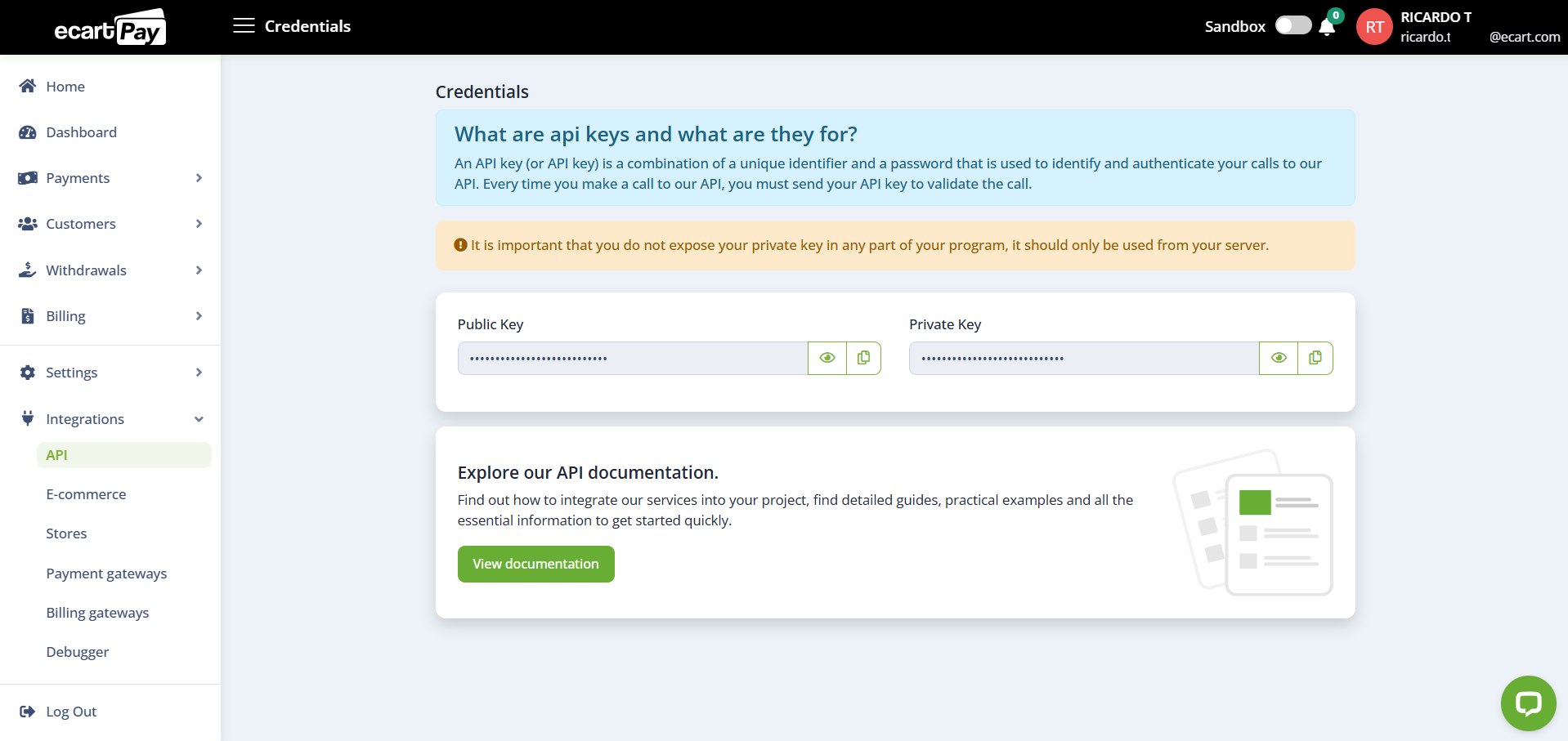Enable the Sandbox mode switch
This screenshot has height=741, width=1568.
[x=1292, y=25]
